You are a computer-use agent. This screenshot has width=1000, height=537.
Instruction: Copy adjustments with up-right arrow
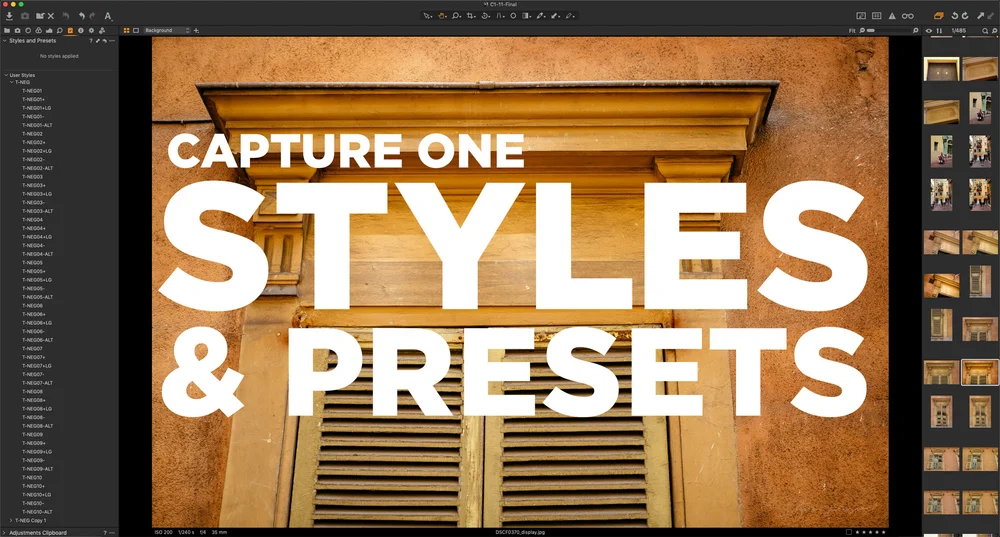tap(980, 15)
